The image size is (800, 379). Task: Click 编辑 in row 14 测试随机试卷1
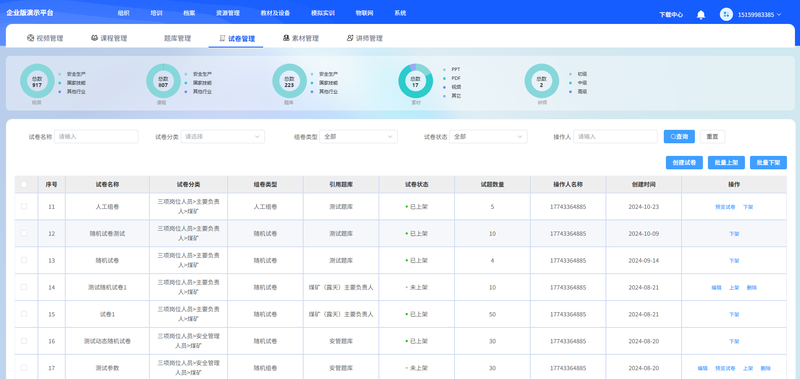pos(717,288)
